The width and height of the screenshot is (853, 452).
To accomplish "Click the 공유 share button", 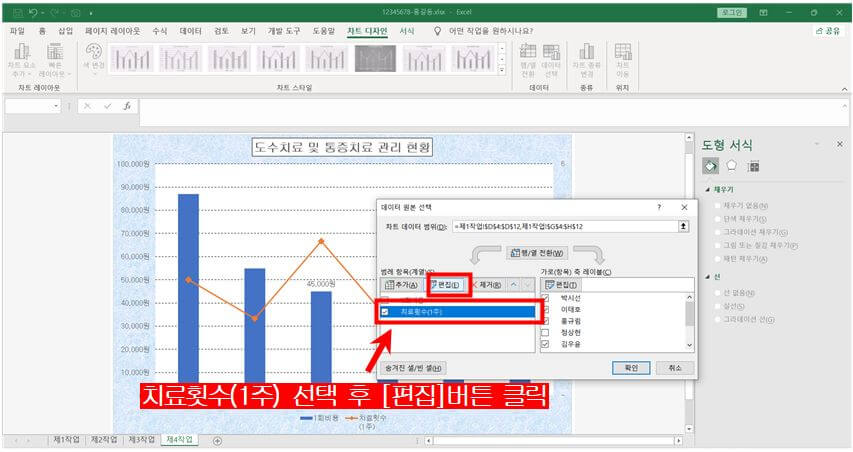I will pos(828,31).
